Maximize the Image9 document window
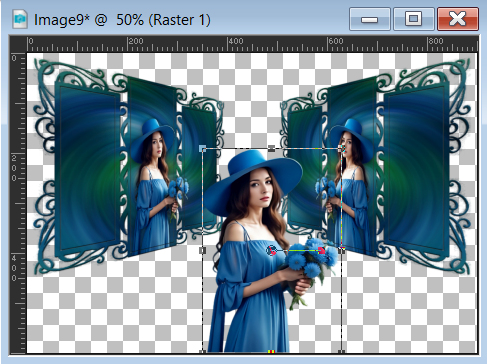The image size is (487, 364). pos(414,19)
